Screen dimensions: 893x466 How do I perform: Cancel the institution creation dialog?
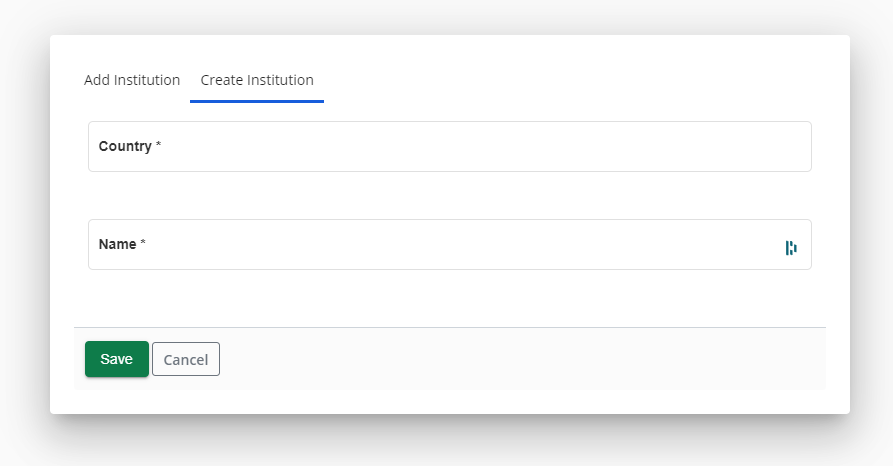[x=186, y=359]
